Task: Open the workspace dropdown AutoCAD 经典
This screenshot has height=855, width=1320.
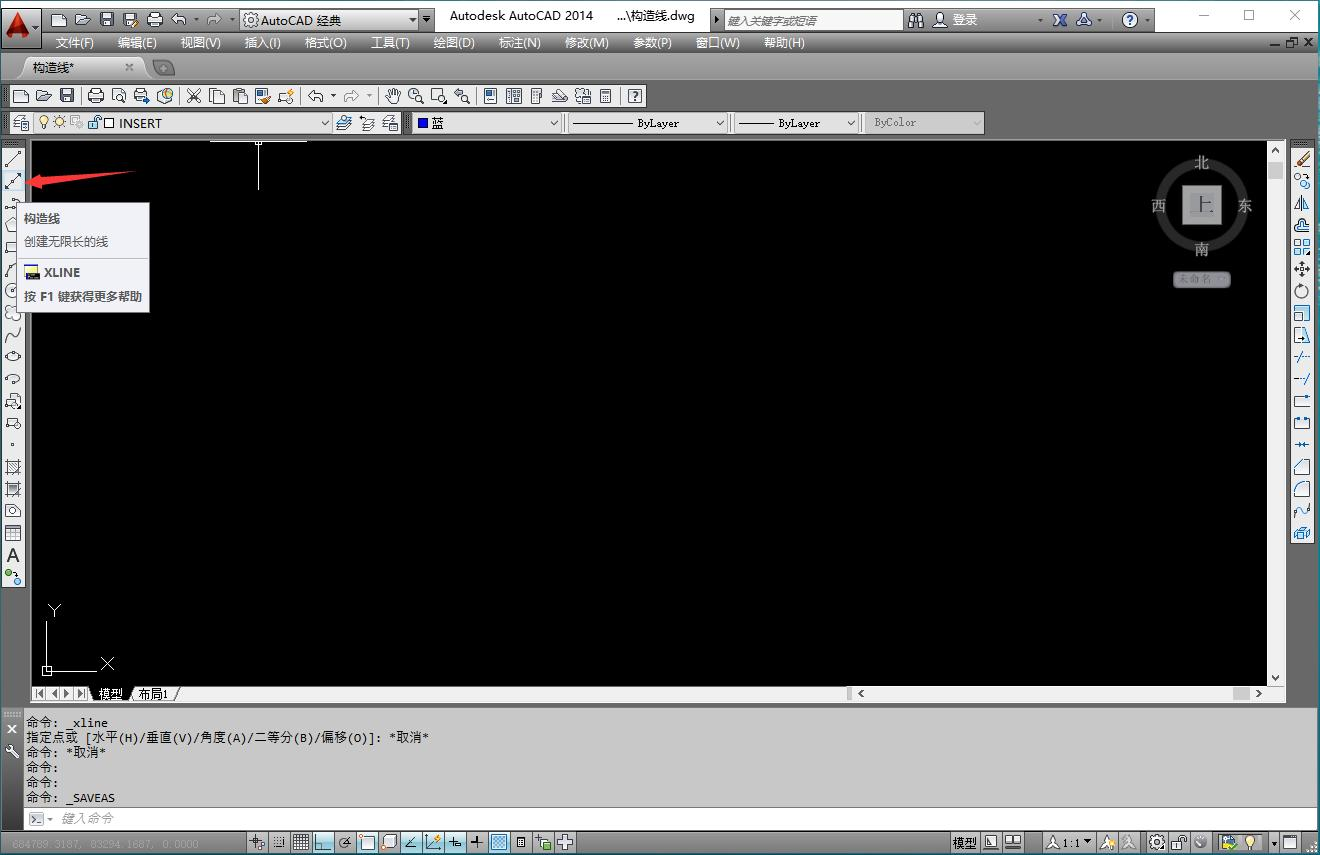Action: 412,18
